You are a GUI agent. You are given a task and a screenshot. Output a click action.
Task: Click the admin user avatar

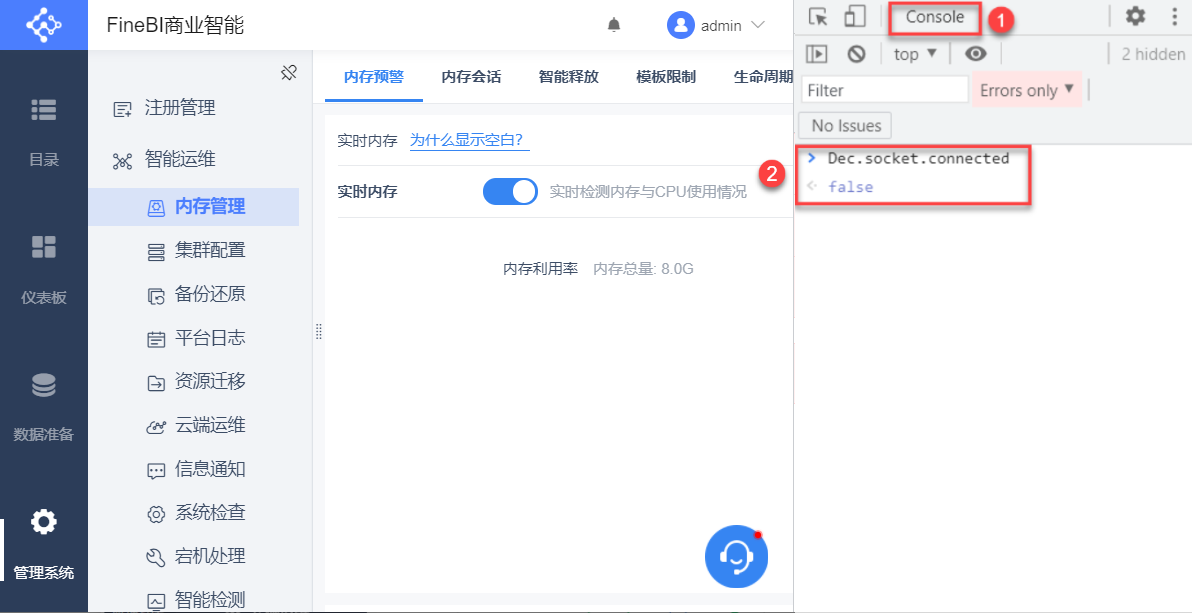(x=680, y=25)
